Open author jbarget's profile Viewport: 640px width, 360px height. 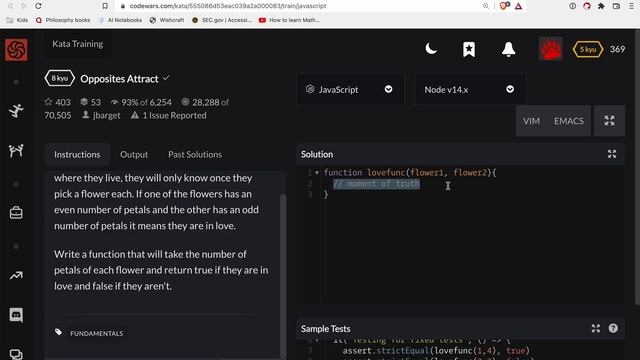101,116
